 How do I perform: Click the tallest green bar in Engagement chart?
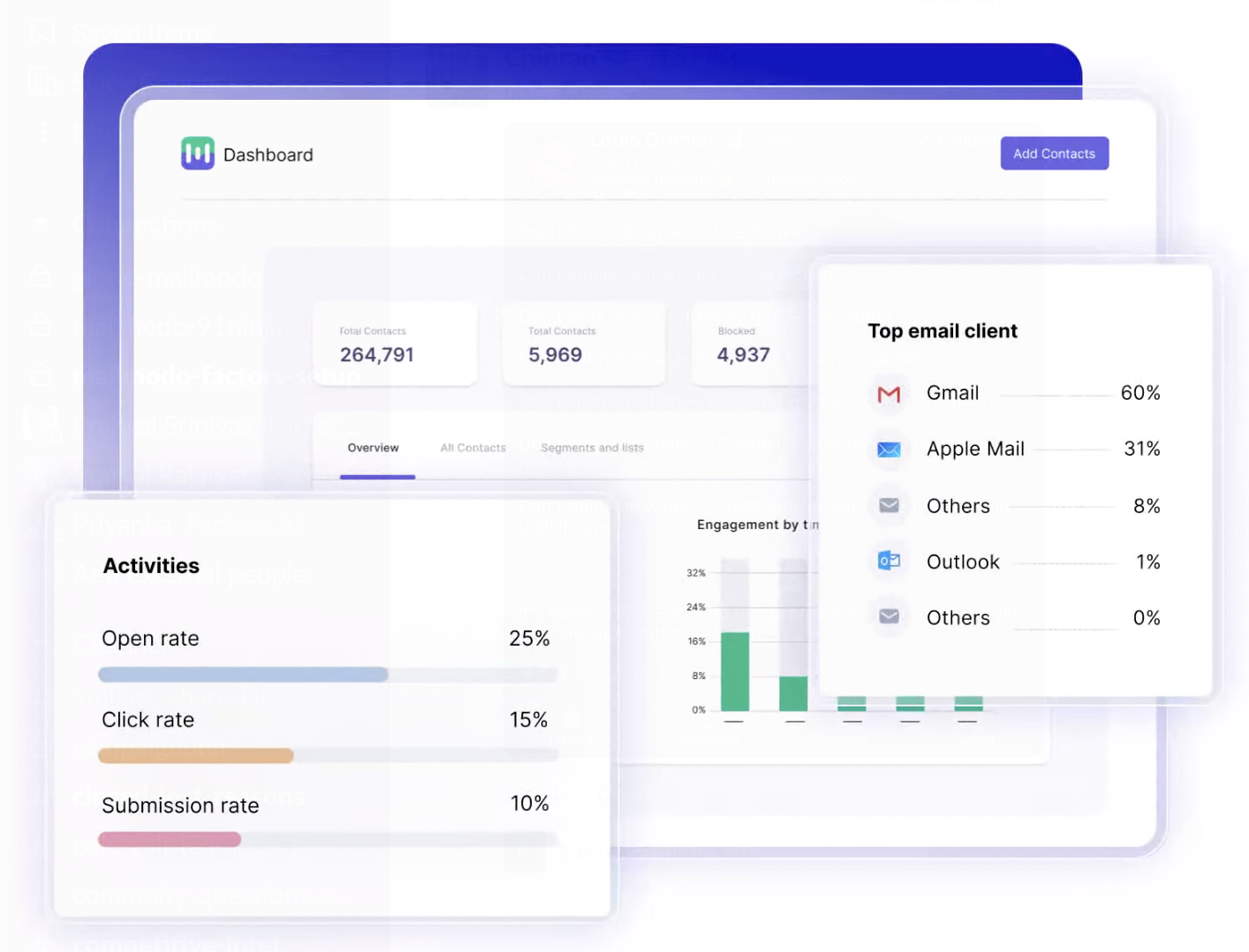736,671
